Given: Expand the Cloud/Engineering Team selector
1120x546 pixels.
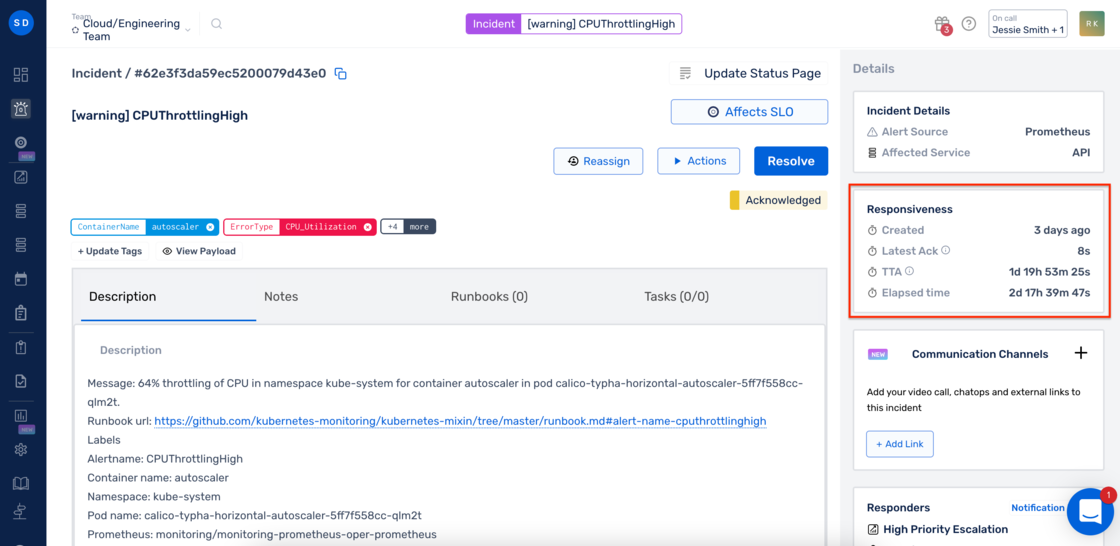Looking at the screenshot, I should coord(131,29).
